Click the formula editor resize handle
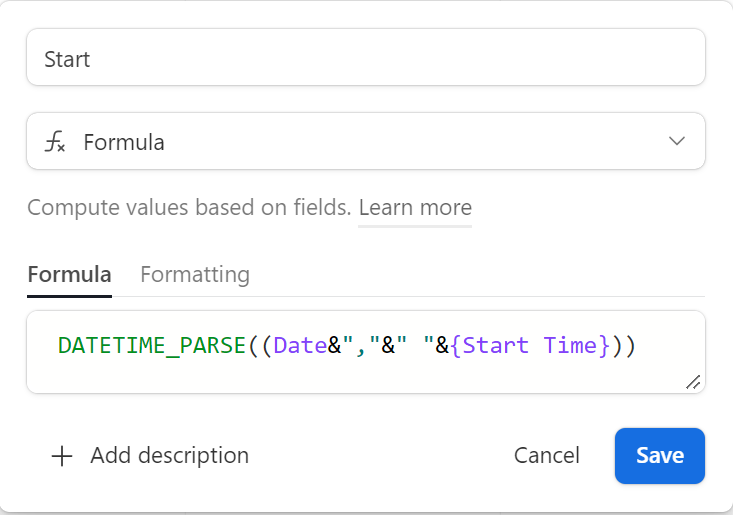The image size is (733, 515). 693,382
